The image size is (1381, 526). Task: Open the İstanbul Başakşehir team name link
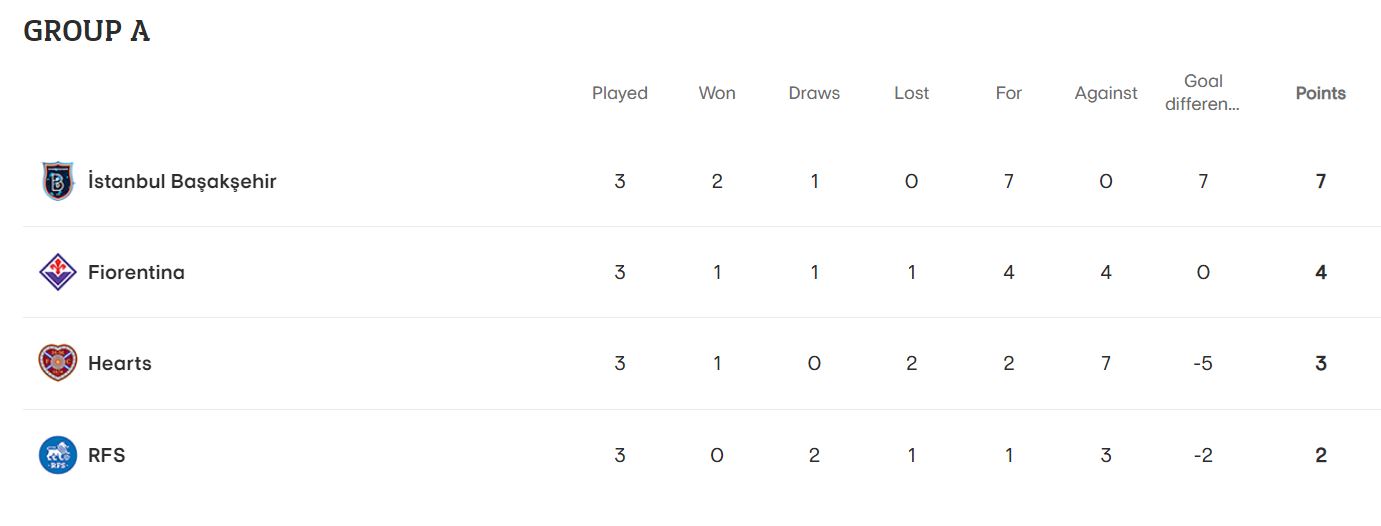[x=182, y=182]
